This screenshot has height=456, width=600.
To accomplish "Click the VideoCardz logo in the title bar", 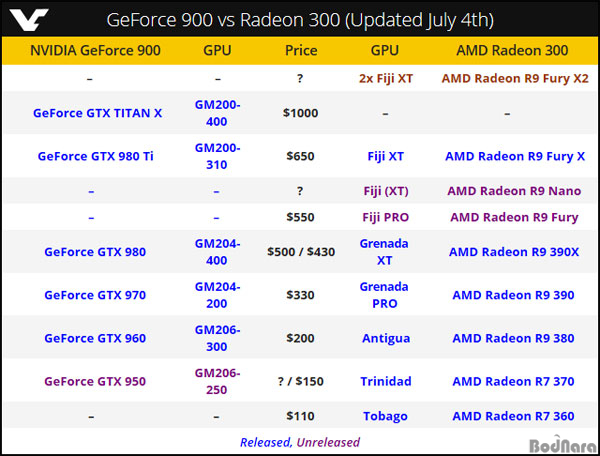I will click(31, 19).
